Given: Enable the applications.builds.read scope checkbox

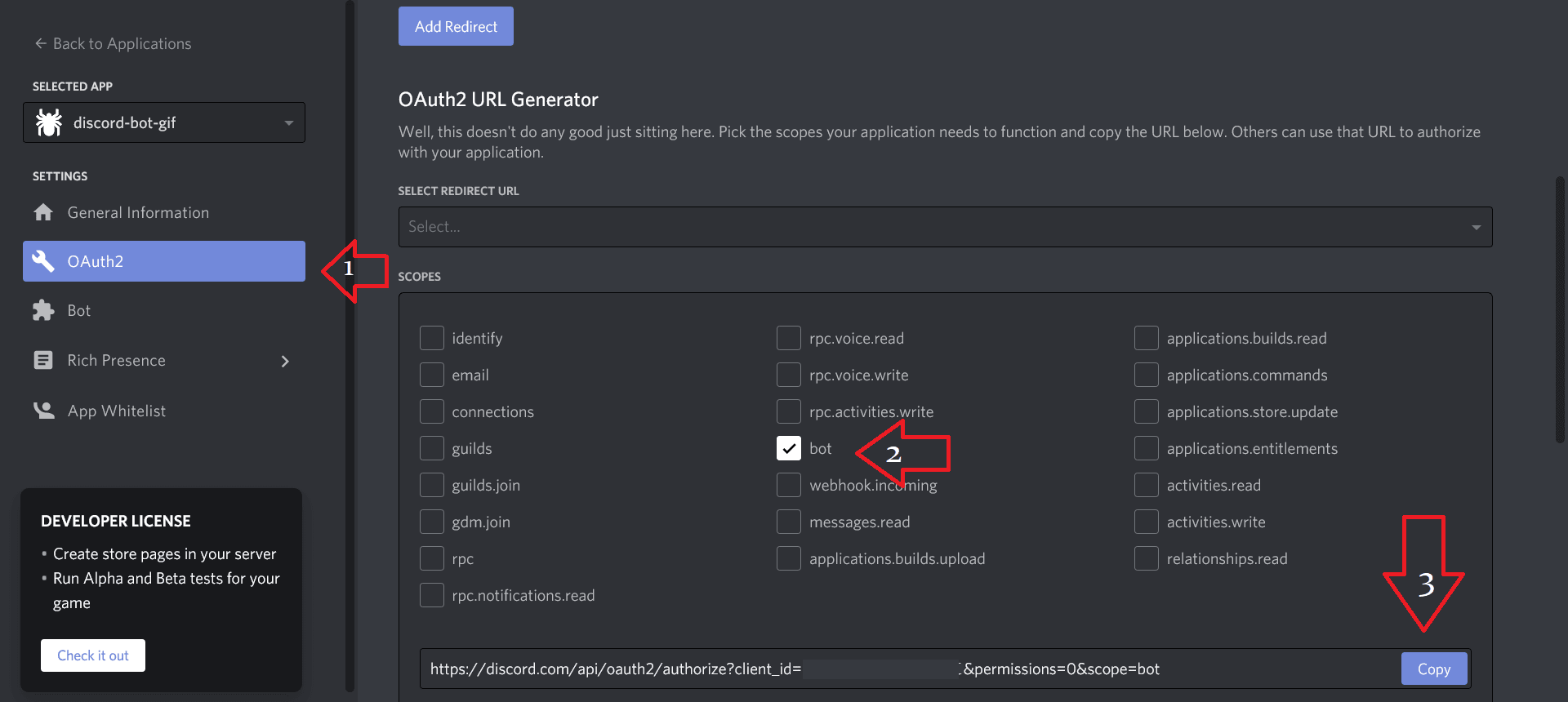Looking at the screenshot, I should coord(1147,338).
